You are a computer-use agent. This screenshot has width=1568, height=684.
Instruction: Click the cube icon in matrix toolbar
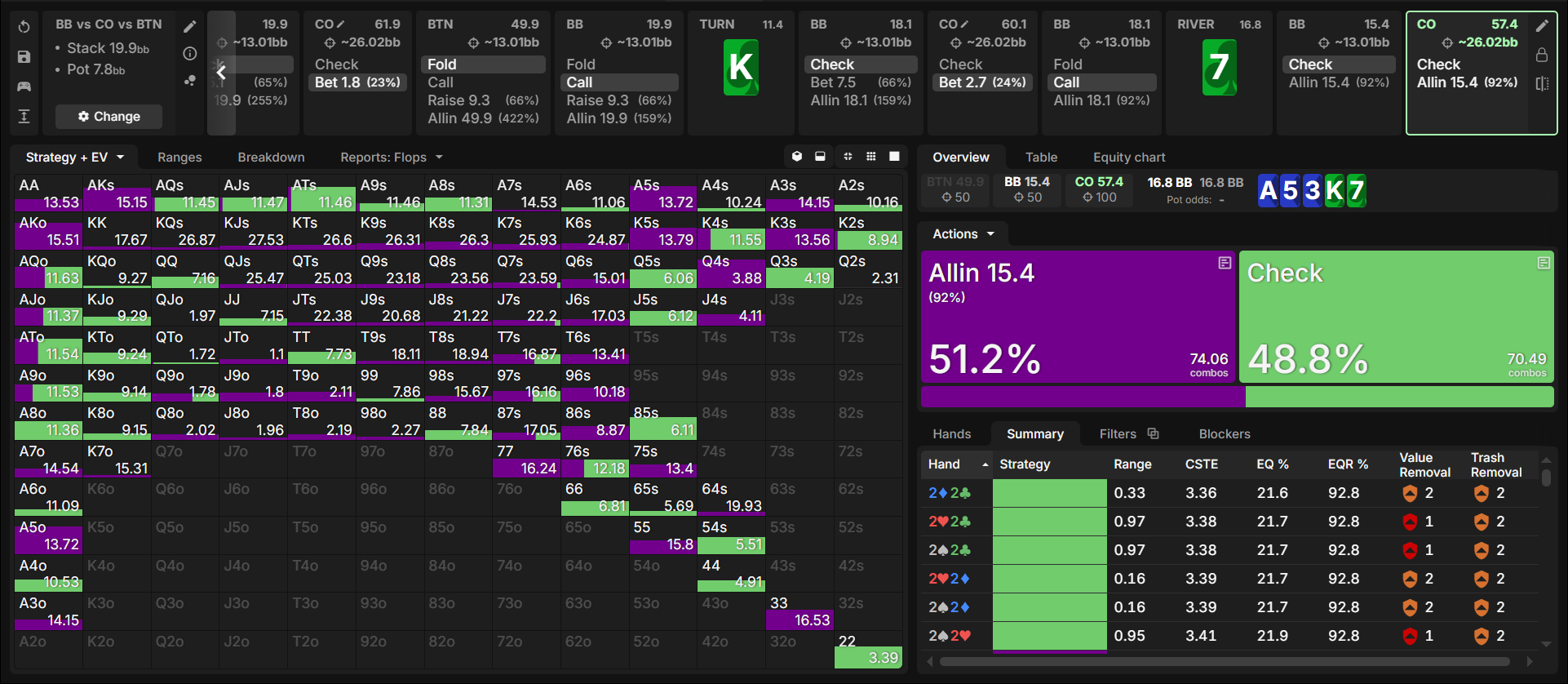pos(797,157)
